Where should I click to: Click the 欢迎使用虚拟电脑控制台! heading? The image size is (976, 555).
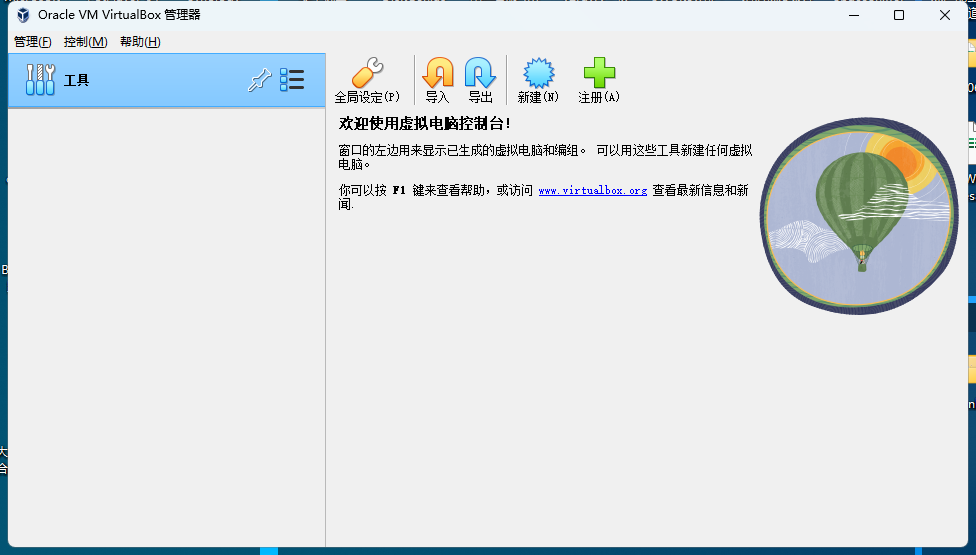(x=425, y=123)
